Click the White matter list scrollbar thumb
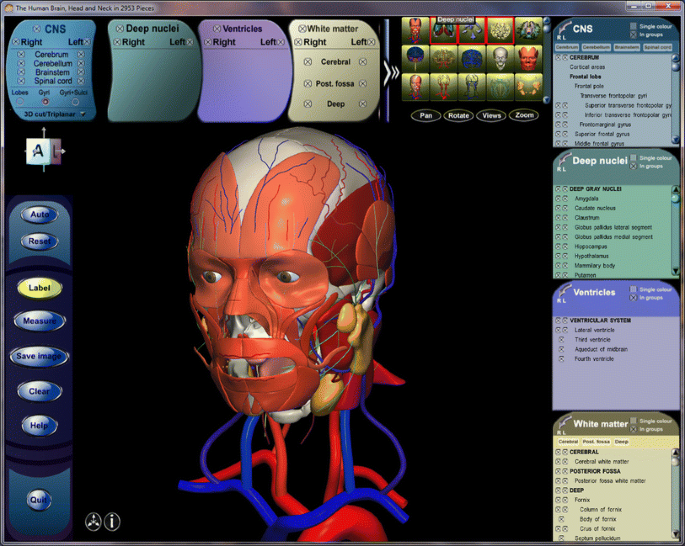This screenshot has width=685, height=546. 675,461
